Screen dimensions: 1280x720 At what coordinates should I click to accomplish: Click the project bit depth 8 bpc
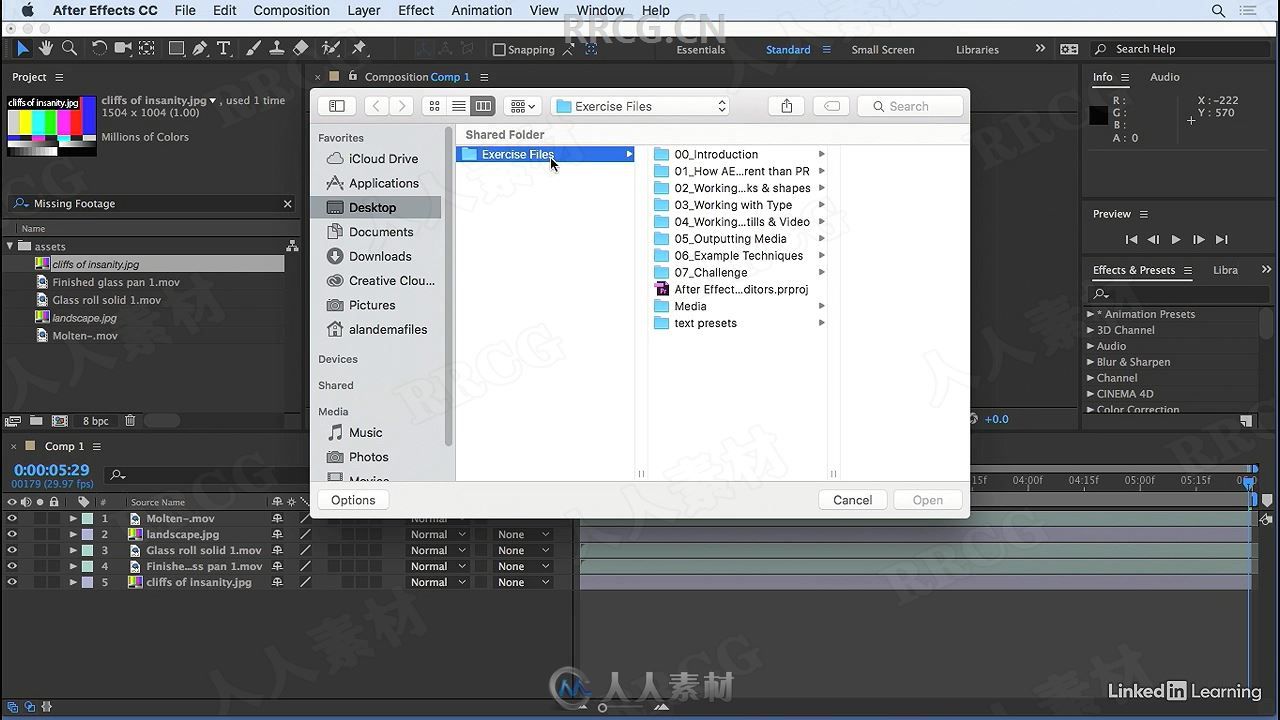[x=96, y=421]
